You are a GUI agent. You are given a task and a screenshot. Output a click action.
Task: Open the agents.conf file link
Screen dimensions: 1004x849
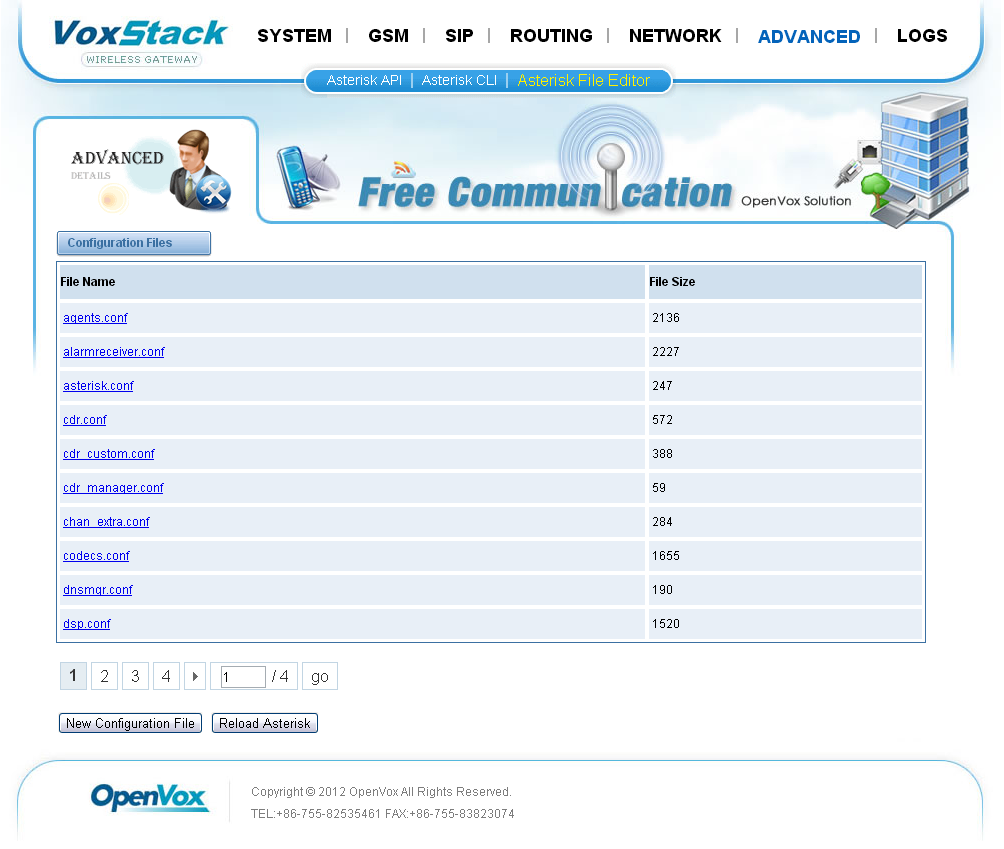click(95, 318)
